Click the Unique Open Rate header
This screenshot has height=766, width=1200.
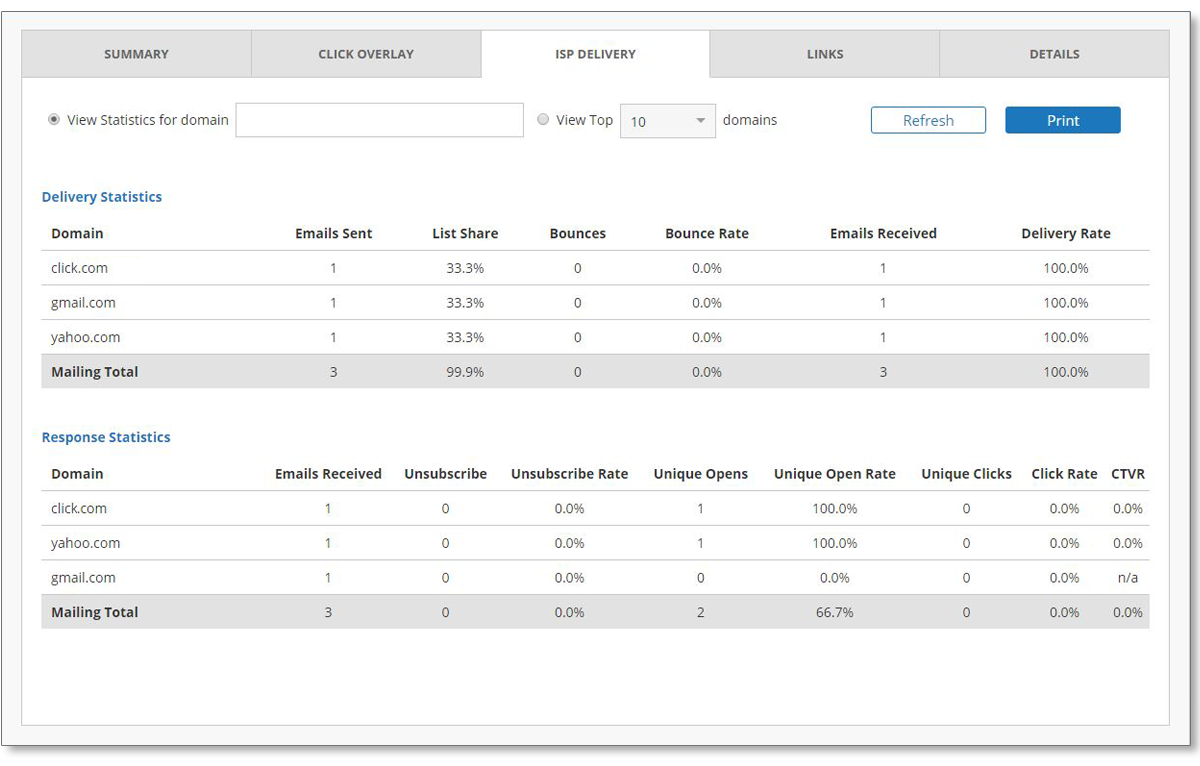click(835, 474)
